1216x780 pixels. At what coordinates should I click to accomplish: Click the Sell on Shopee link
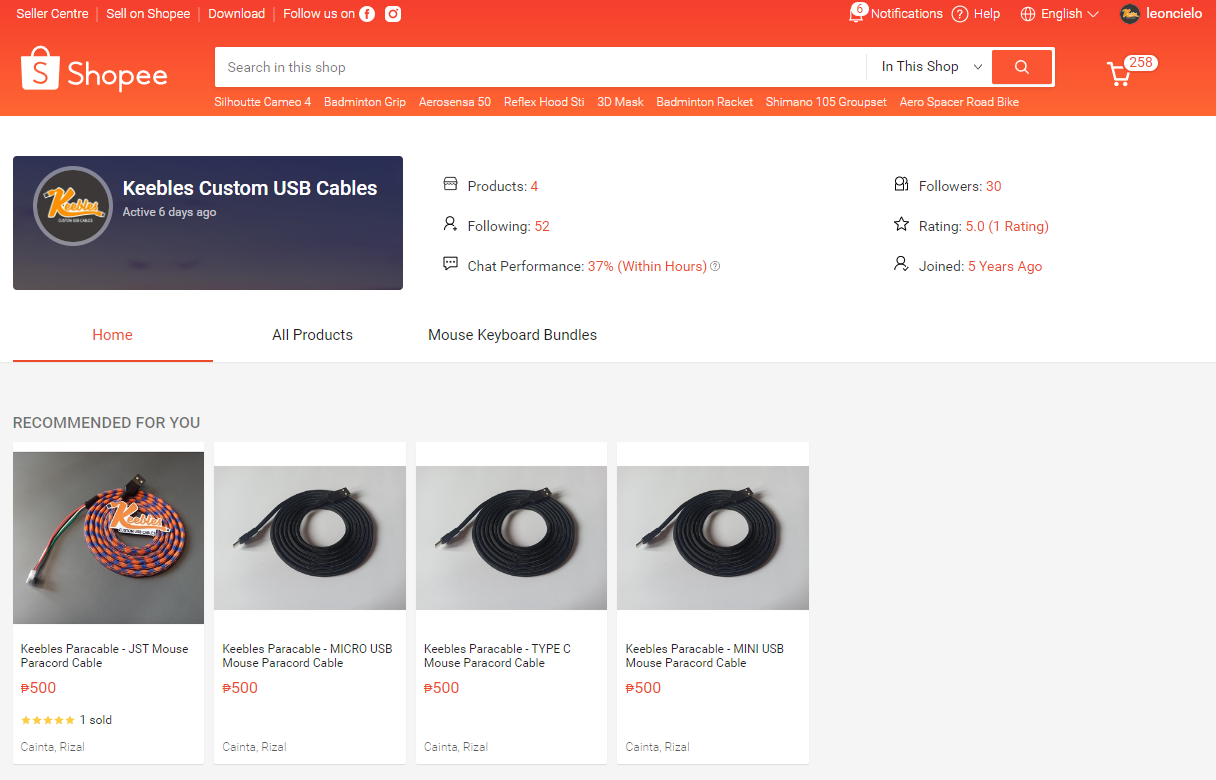(148, 14)
